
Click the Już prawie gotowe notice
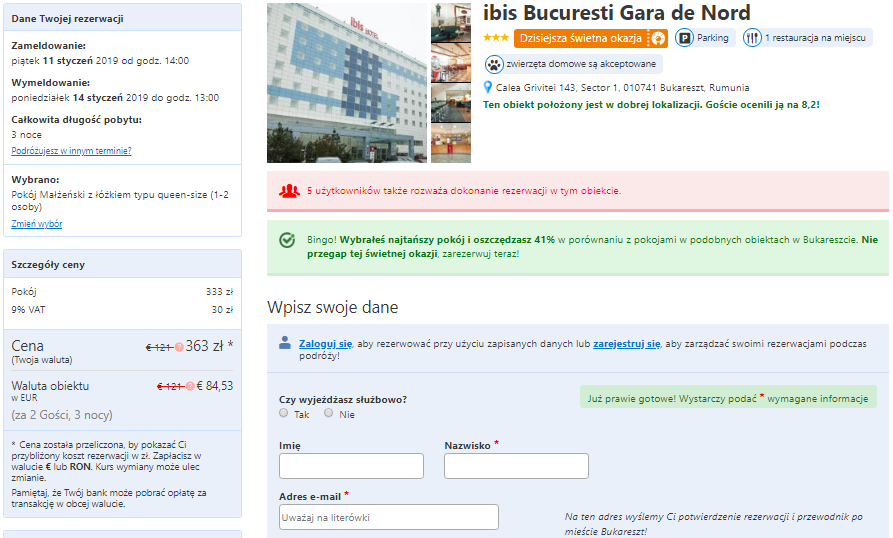point(728,398)
